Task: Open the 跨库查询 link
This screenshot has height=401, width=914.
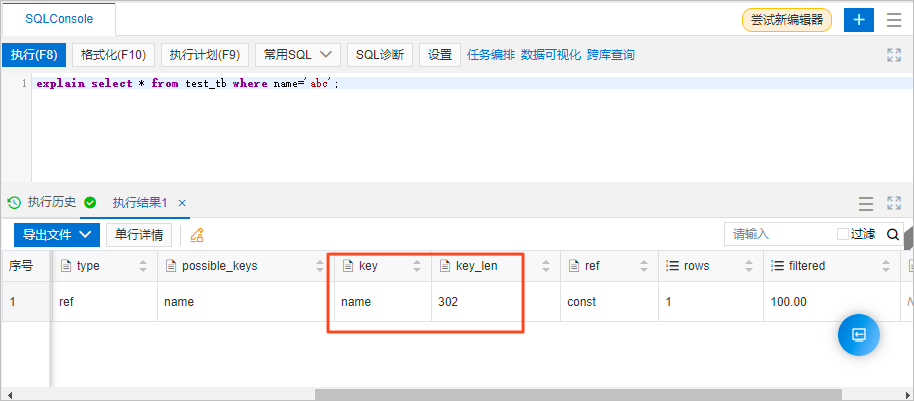Action: [x=611, y=55]
